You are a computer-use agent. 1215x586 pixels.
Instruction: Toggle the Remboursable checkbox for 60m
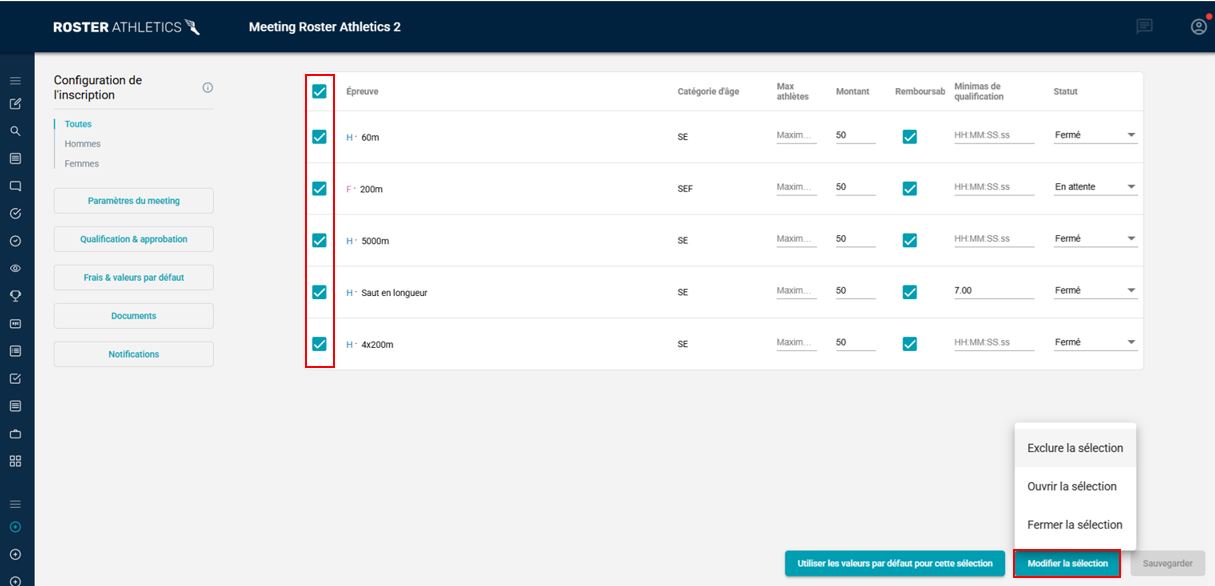[x=909, y=137]
